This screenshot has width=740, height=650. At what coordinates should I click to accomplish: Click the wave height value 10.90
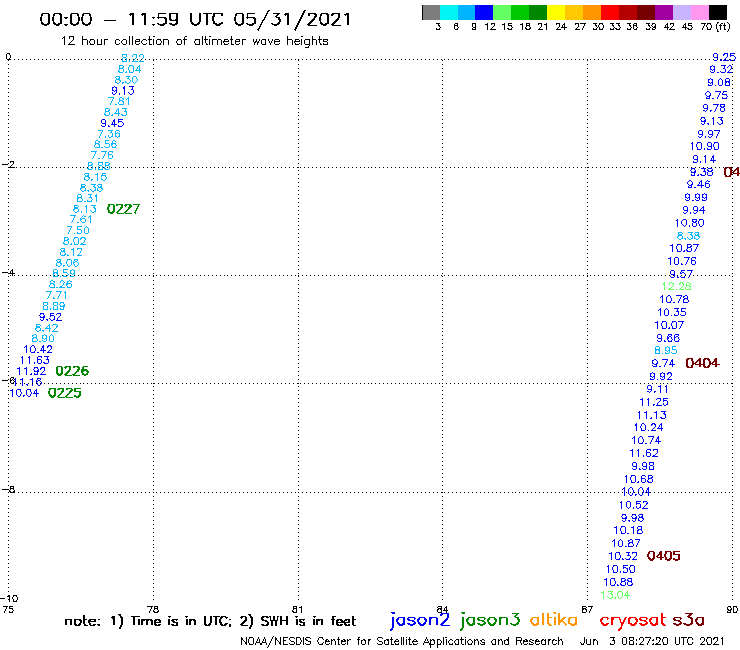(705, 146)
